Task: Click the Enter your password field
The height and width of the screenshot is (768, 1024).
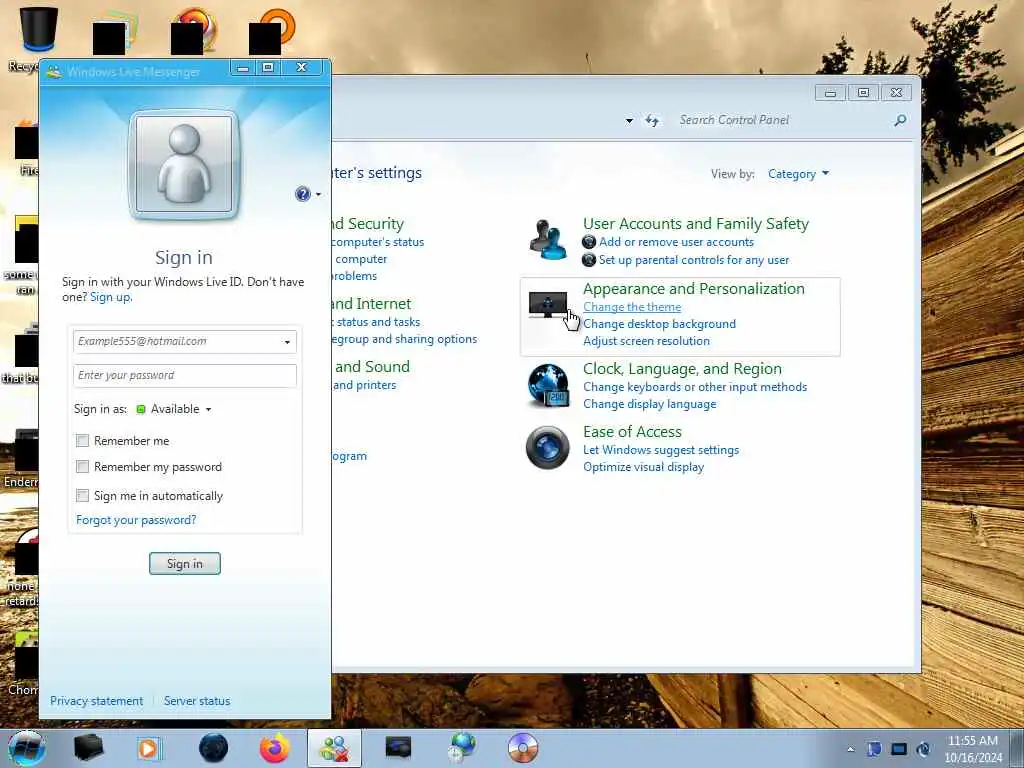Action: pyautogui.click(x=185, y=376)
